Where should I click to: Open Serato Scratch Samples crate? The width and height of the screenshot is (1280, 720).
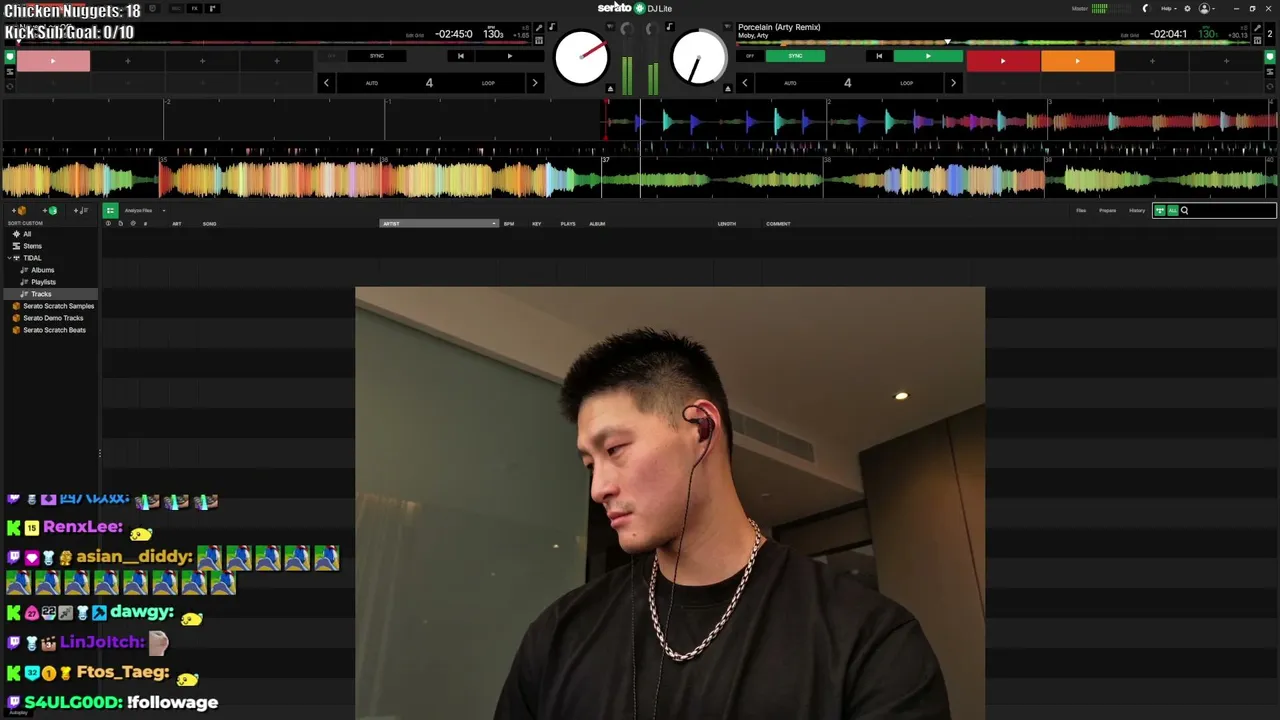pos(59,306)
